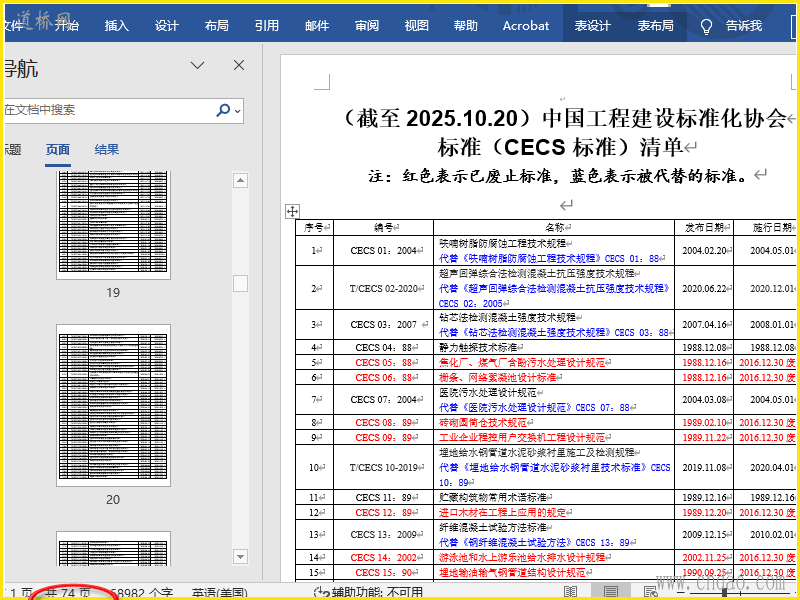The width and height of the screenshot is (800, 600).
Task: Switch to the 页面 tab in navigation
Action: pyautogui.click(x=58, y=149)
